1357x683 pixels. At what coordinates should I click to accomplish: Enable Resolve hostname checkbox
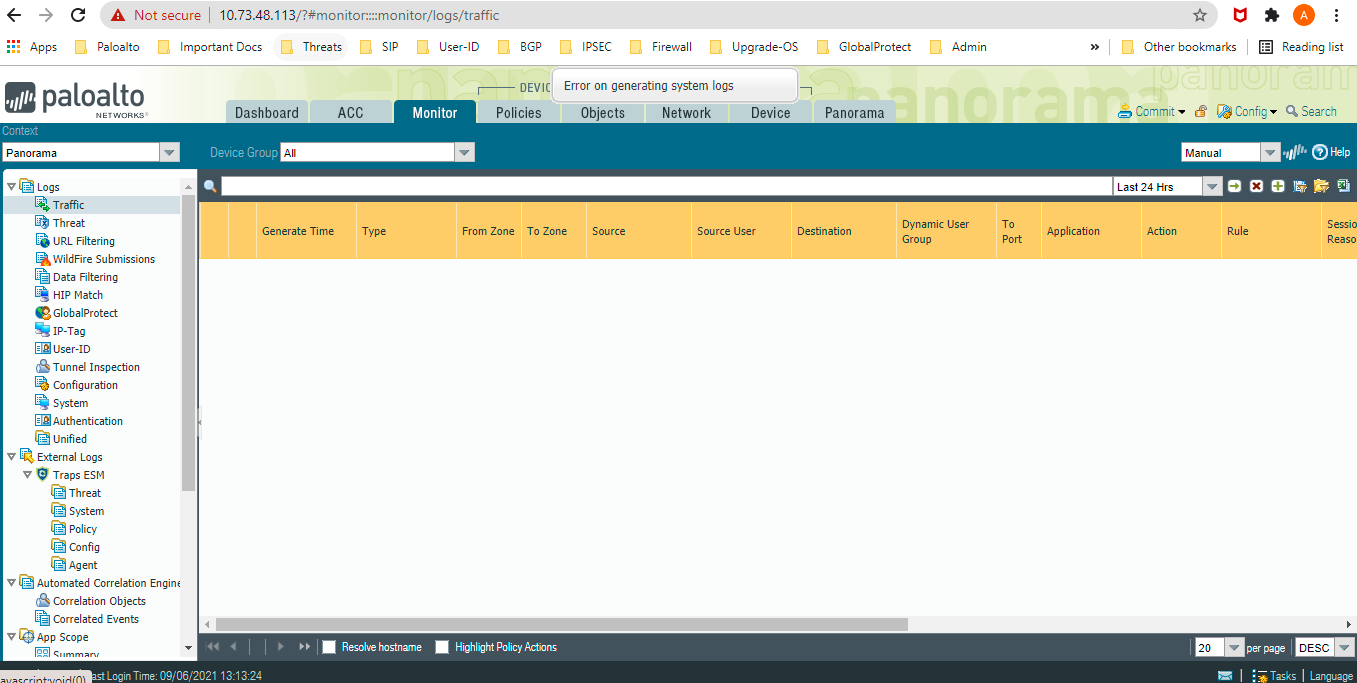(329, 647)
